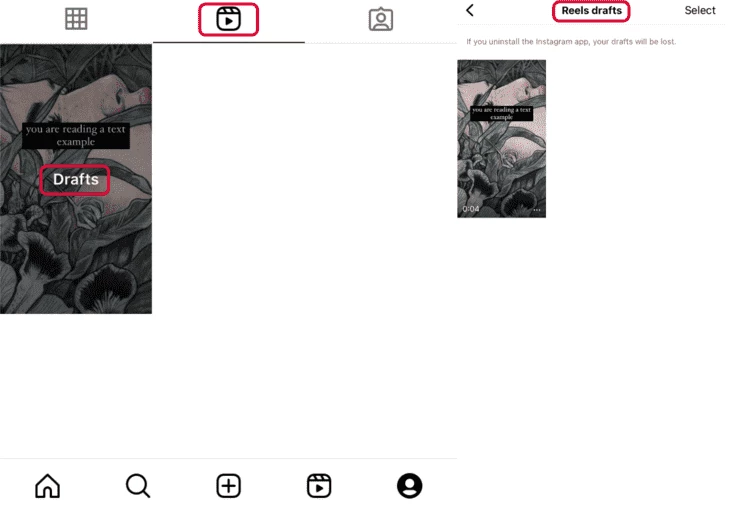Screen dimensions: 730x515
Task: Open the Search magnifier icon
Action: pos(138,486)
